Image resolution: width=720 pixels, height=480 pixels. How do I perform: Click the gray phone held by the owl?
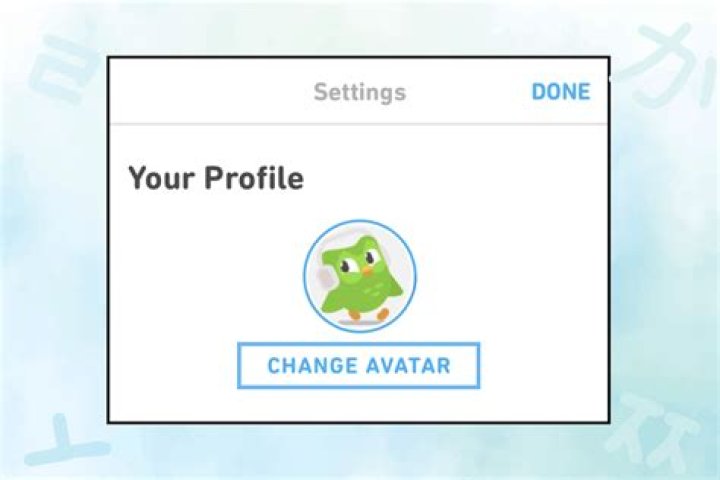click(x=325, y=277)
